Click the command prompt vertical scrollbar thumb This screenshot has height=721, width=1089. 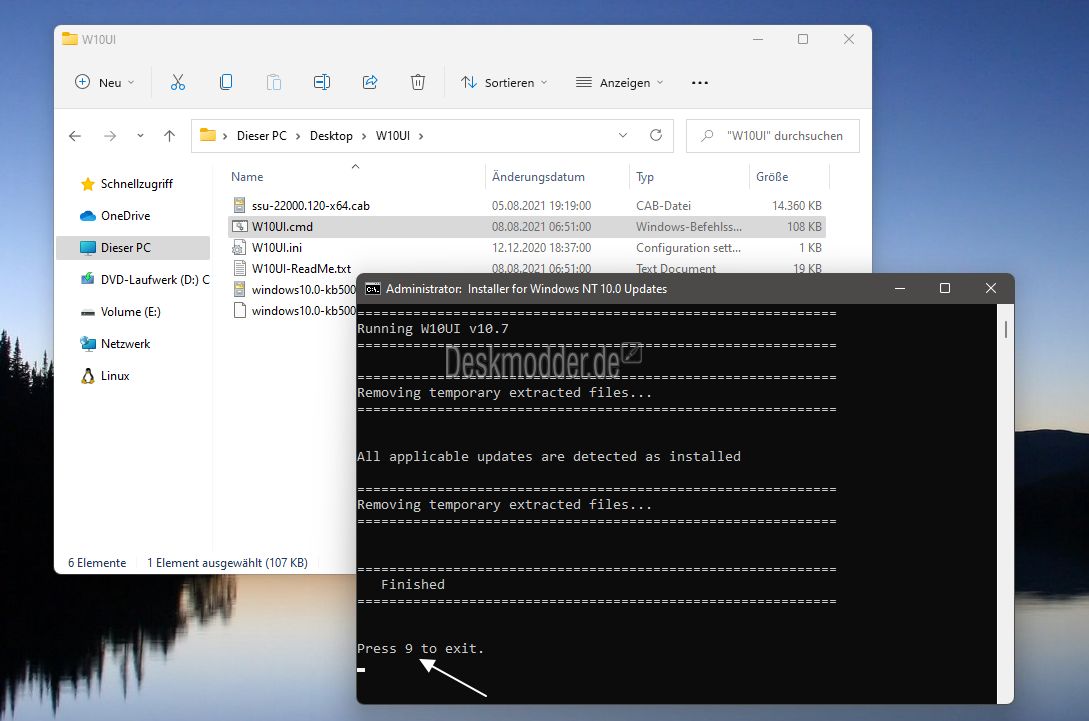coord(1006,329)
